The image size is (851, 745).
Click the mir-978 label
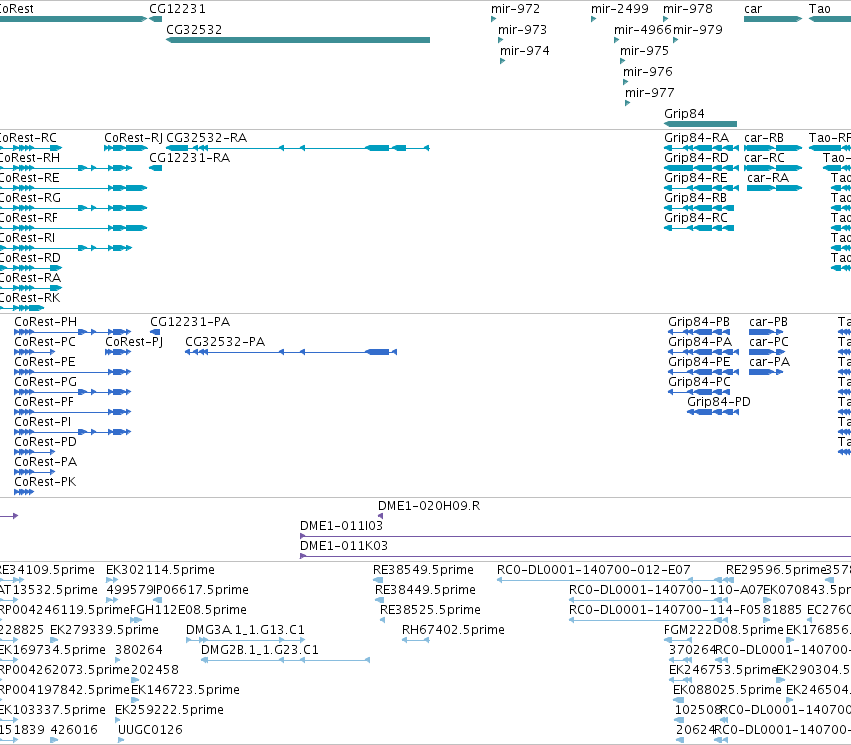(688, 9)
